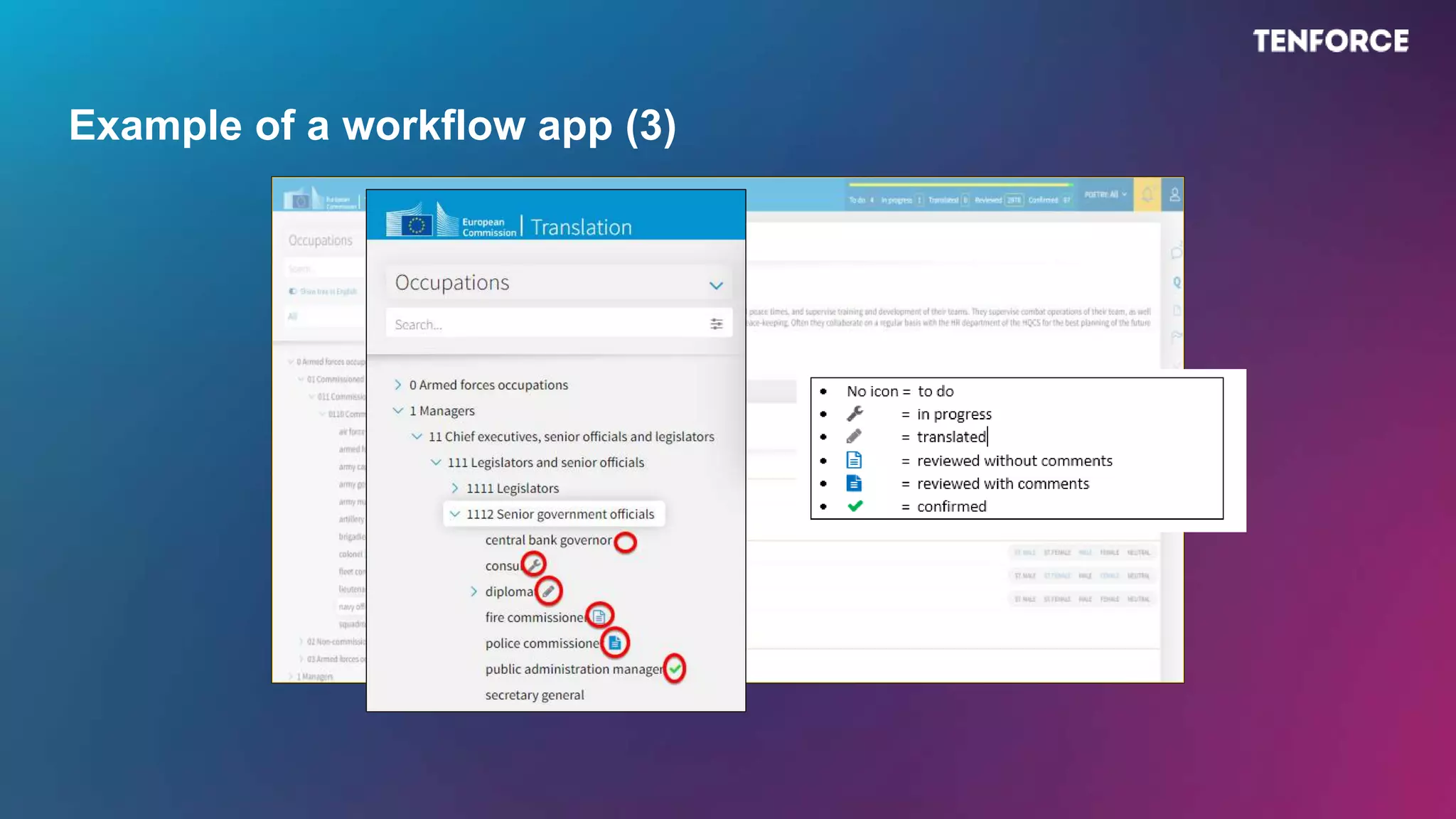The height and width of the screenshot is (819, 1456).
Task: Click police commissioner's filled document icon
Action: pyautogui.click(x=615, y=643)
